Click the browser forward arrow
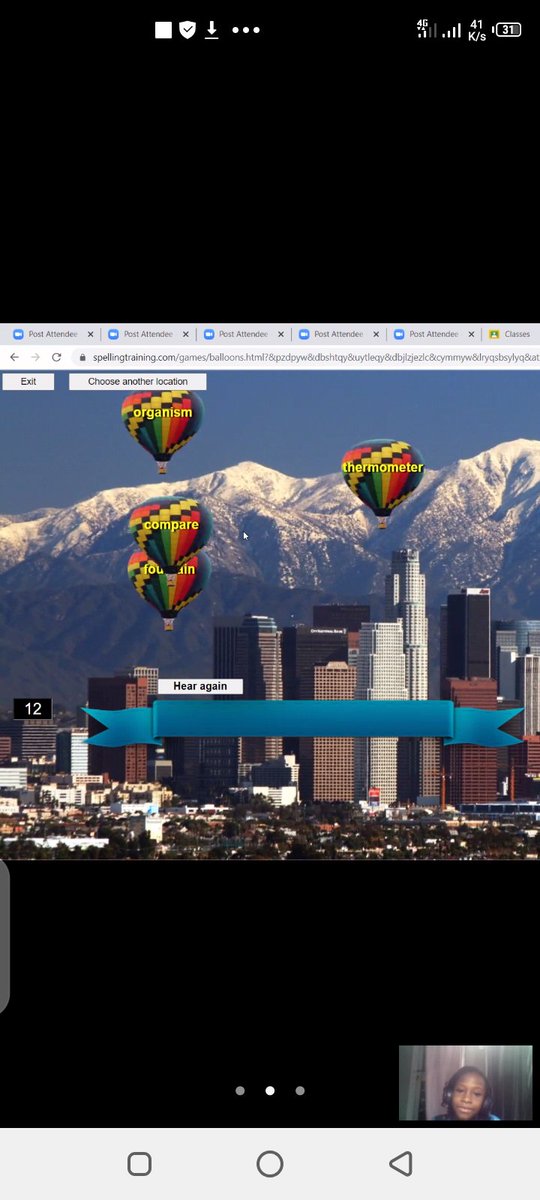This screenshot has height=1200, width=540. coord(35,357)
